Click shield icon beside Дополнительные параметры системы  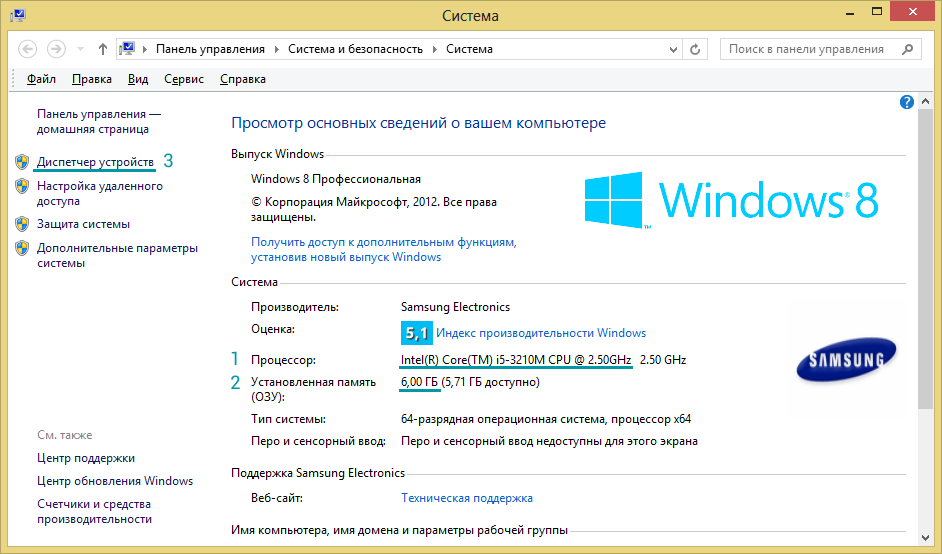pyautogui.click(x=22, y=248)
